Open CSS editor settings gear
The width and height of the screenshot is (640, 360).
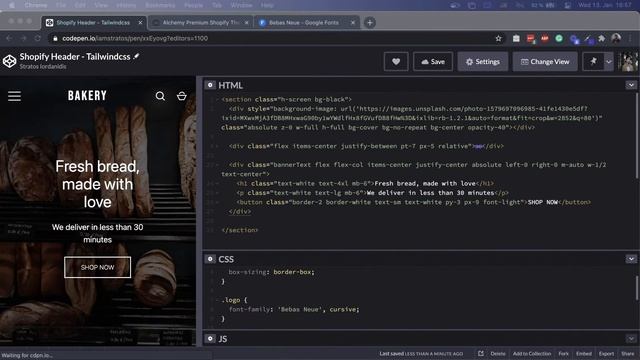(x=210, y=259)
